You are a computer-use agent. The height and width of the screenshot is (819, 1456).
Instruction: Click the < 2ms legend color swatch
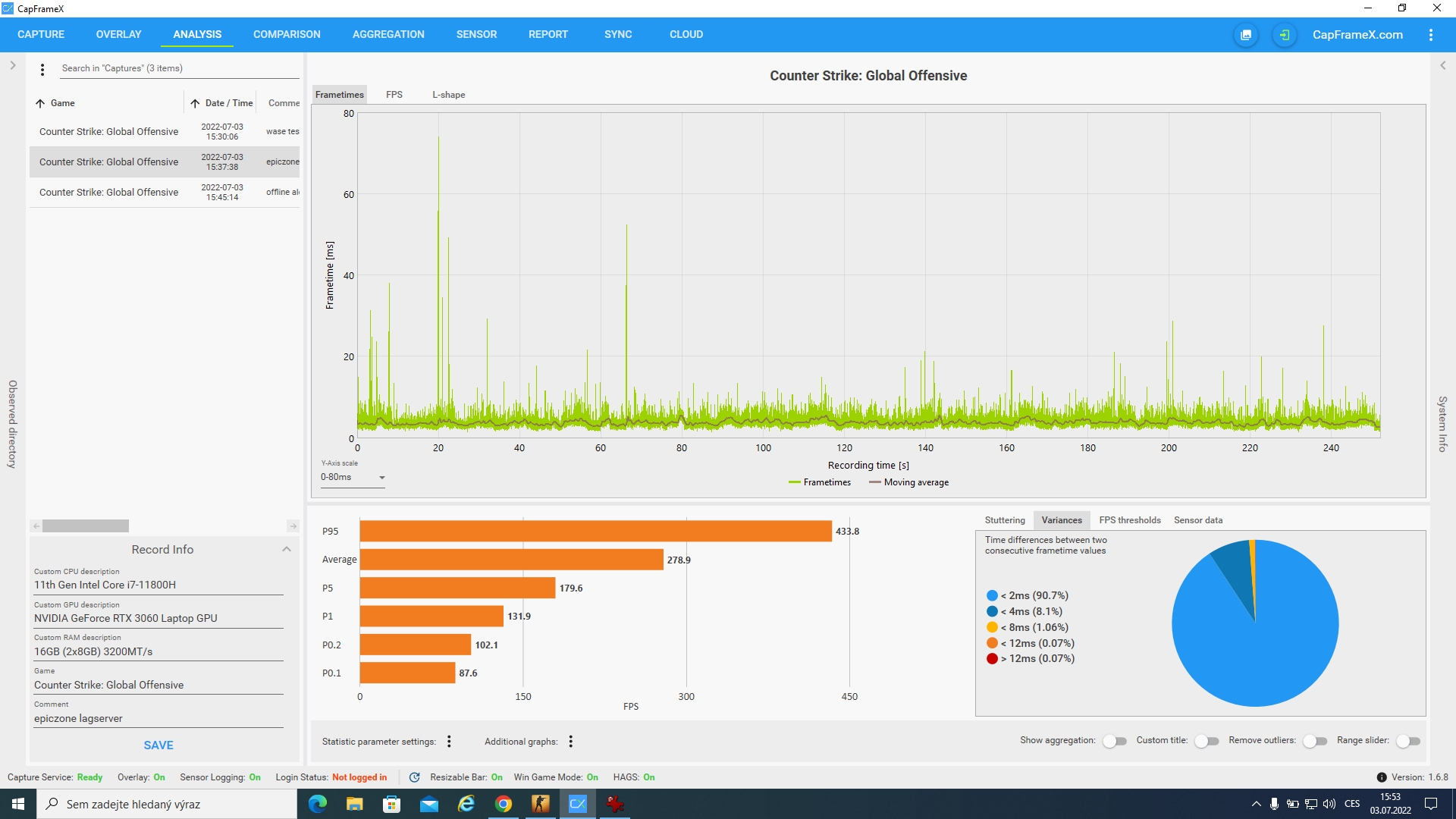click(992, 596)
